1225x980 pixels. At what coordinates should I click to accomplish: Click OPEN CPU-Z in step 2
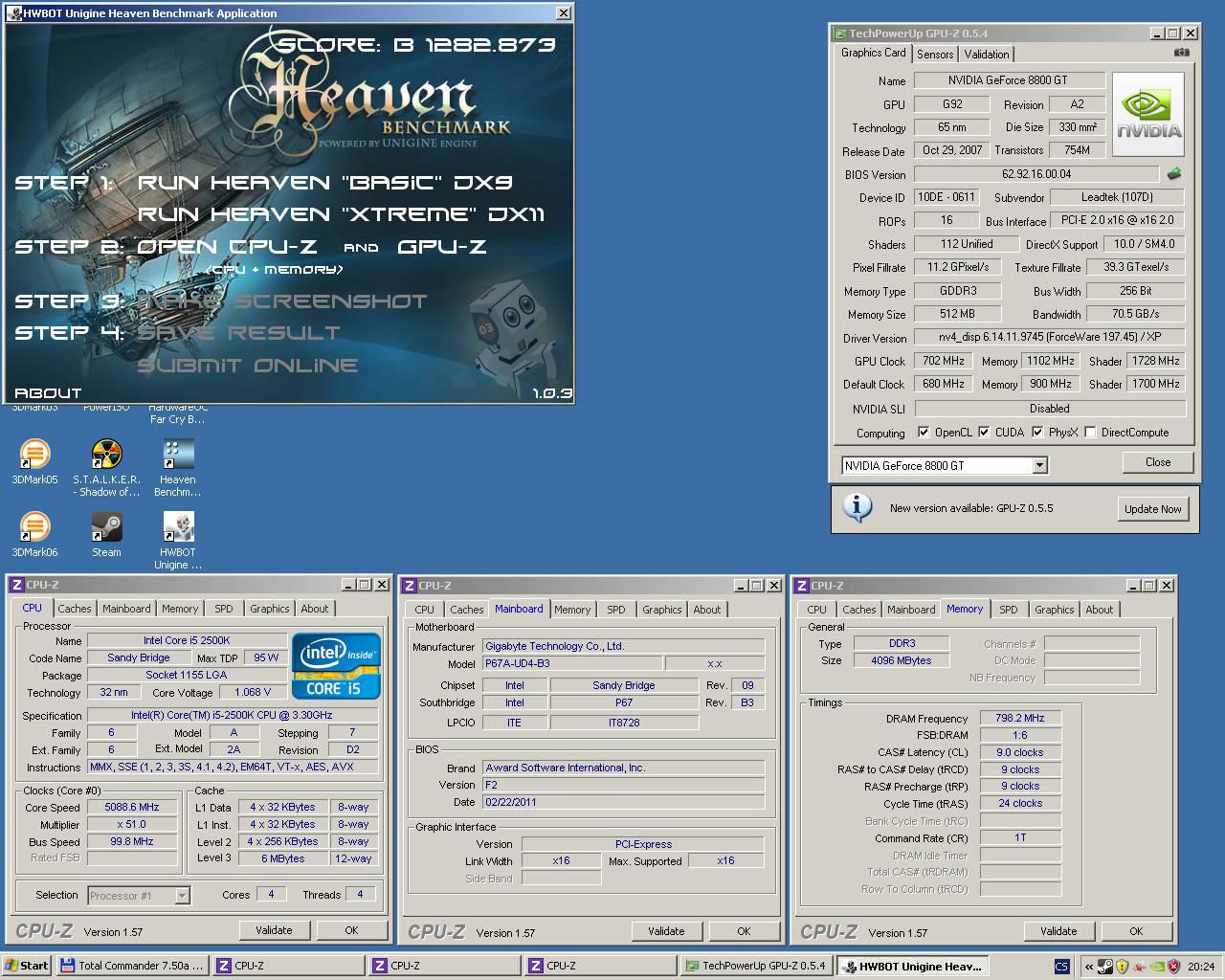[x=227, y=246]
